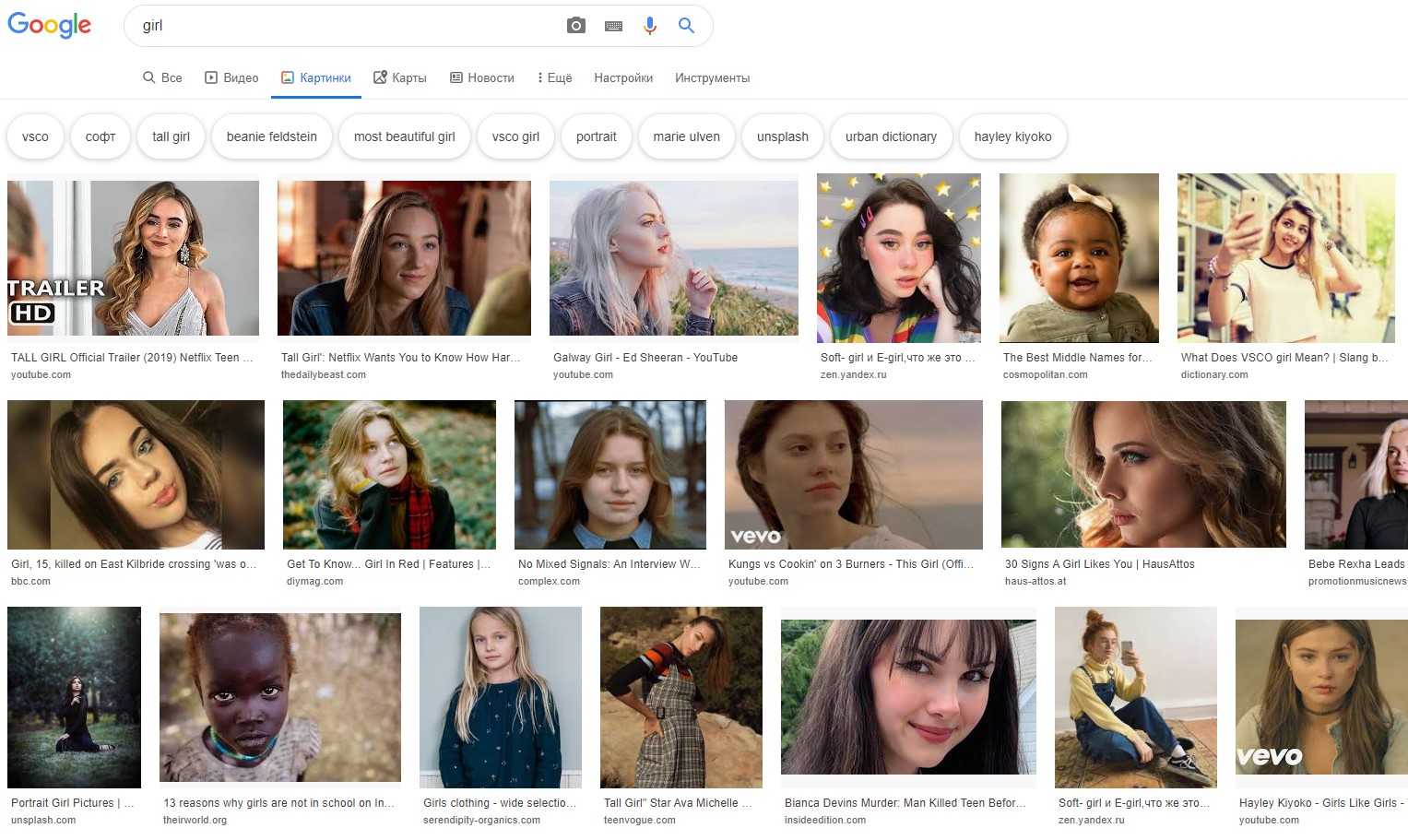
Task: Open search by image camera icon
Action: (576, 26)
